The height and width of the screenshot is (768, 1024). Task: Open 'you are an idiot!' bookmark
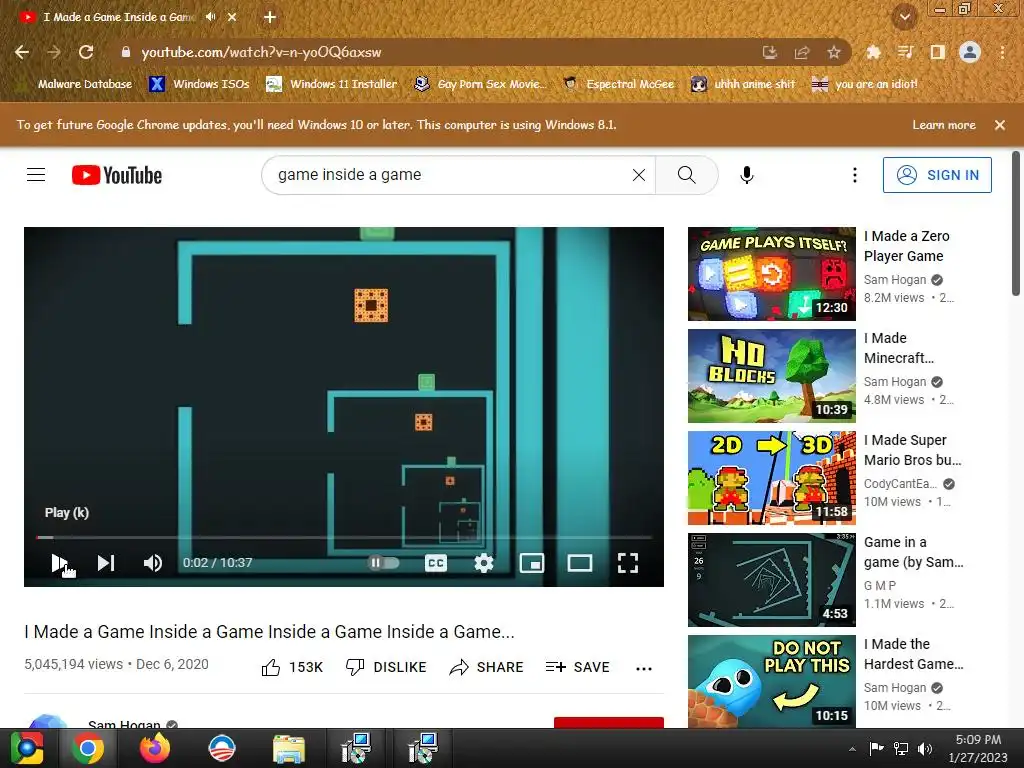[864, 84]
